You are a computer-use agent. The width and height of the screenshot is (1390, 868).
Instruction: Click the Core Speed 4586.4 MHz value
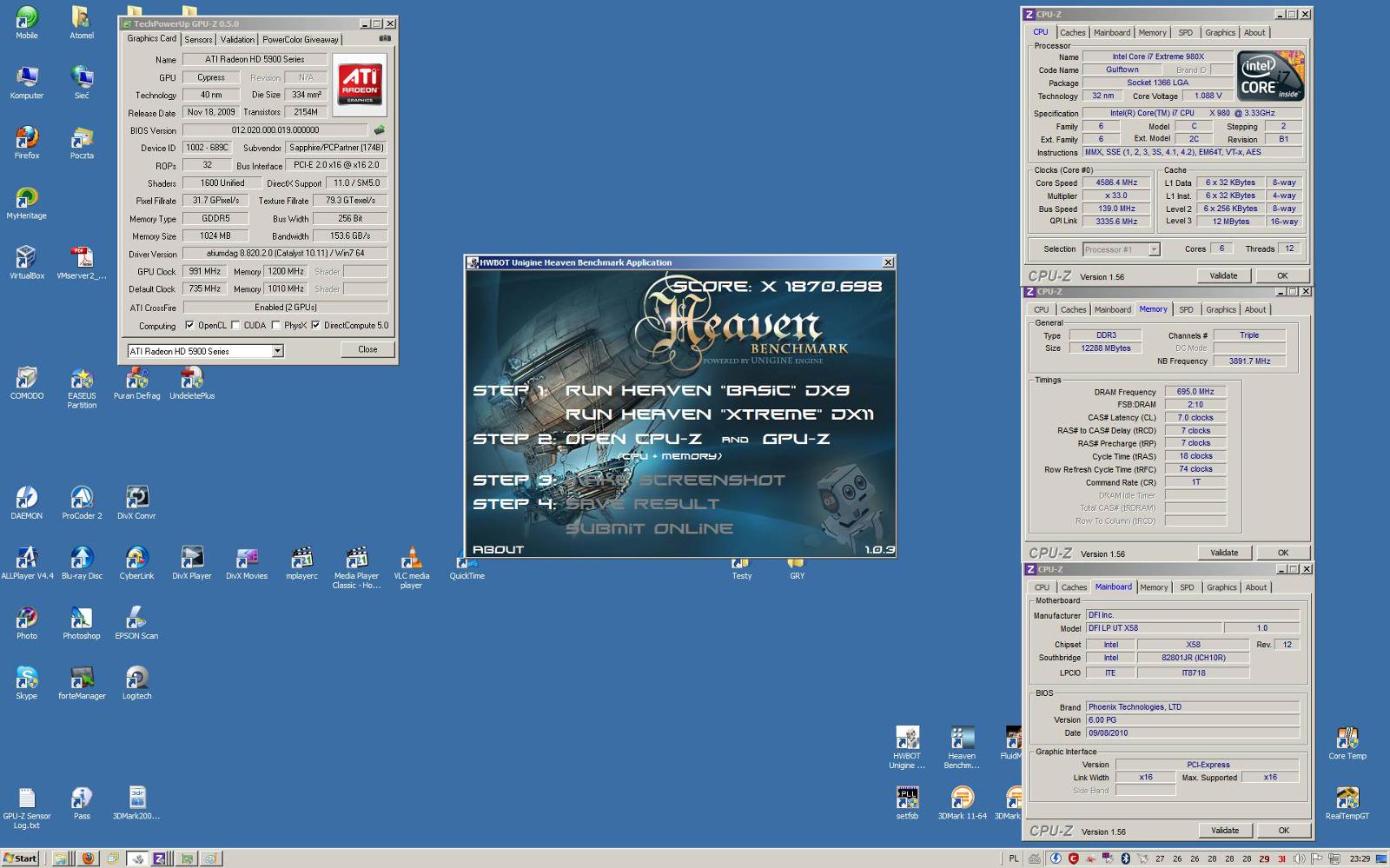point(1116,183)
